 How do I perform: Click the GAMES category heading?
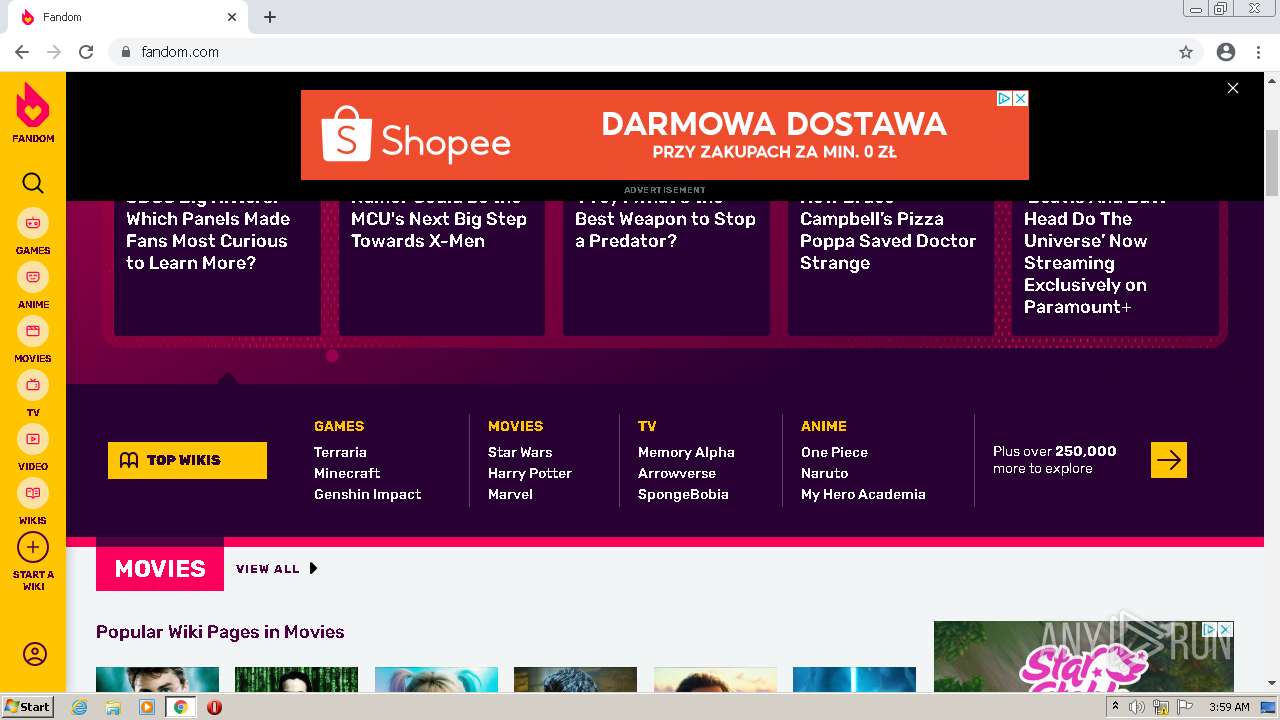click(x=339, y=426)
